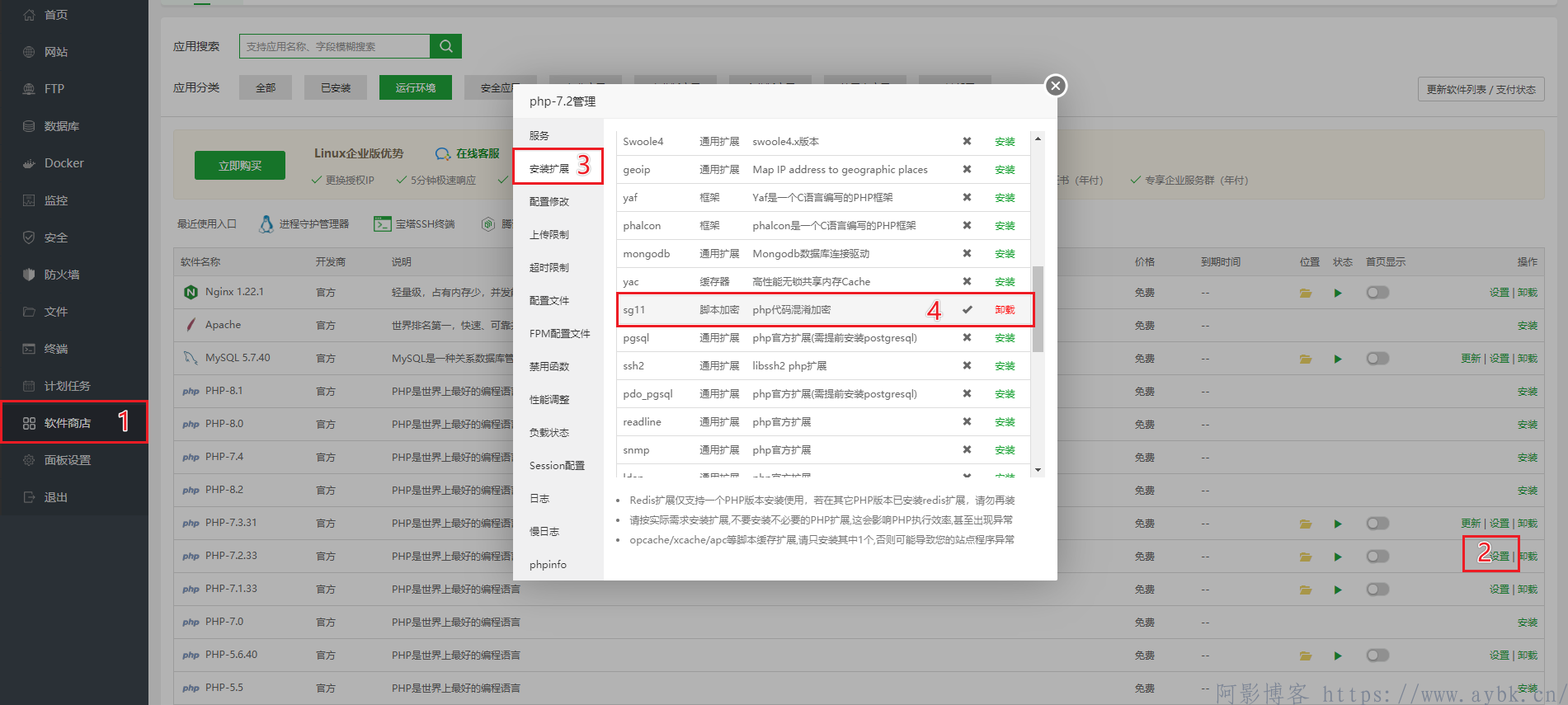Click the green play status for Nginx
This screenshot has width=1568, height=705.
click(x=1338, y=293)
